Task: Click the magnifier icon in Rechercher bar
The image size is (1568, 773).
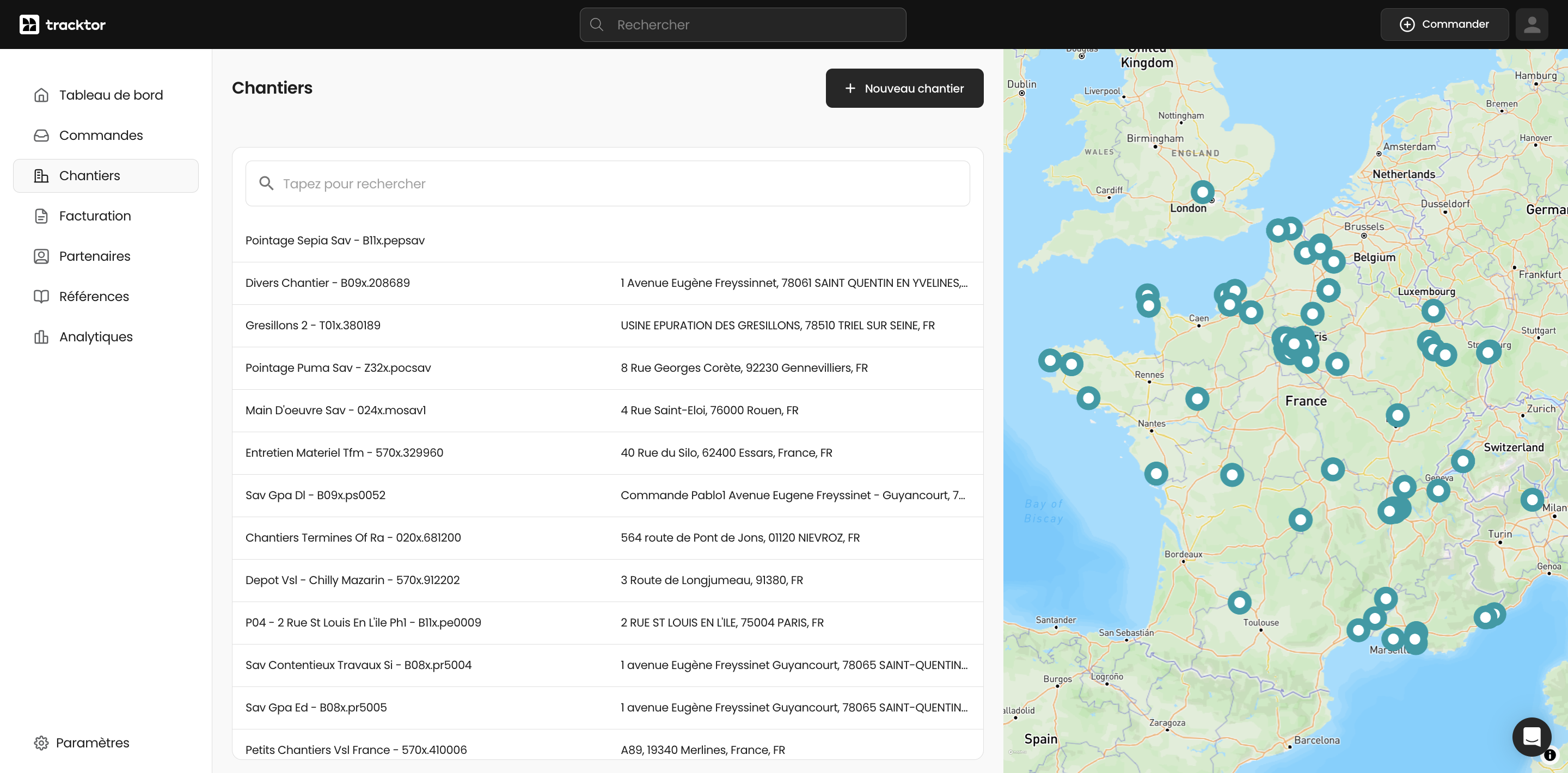Action: 597,24
